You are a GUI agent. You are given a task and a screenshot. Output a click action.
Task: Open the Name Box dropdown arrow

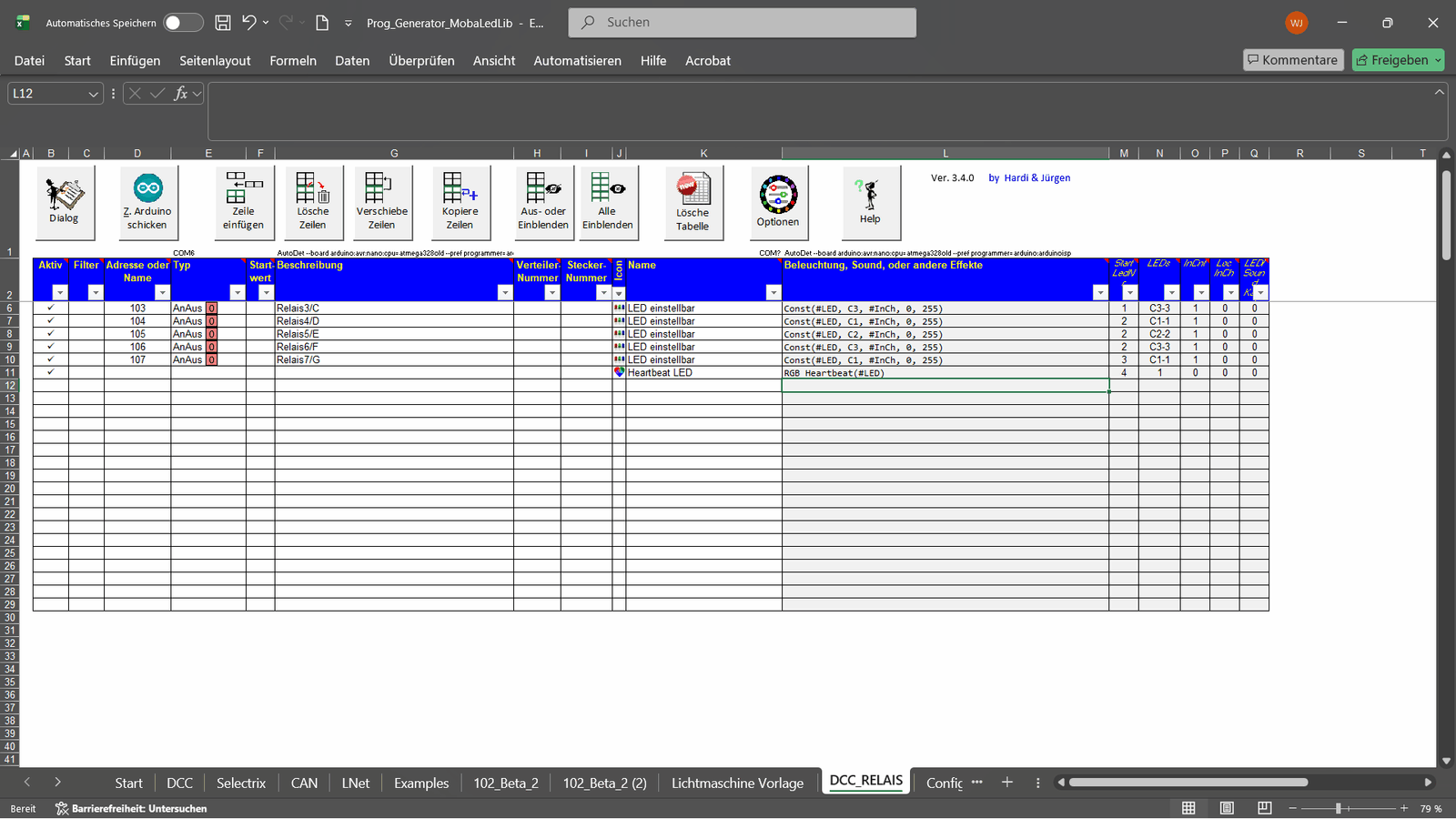[93, 94]
